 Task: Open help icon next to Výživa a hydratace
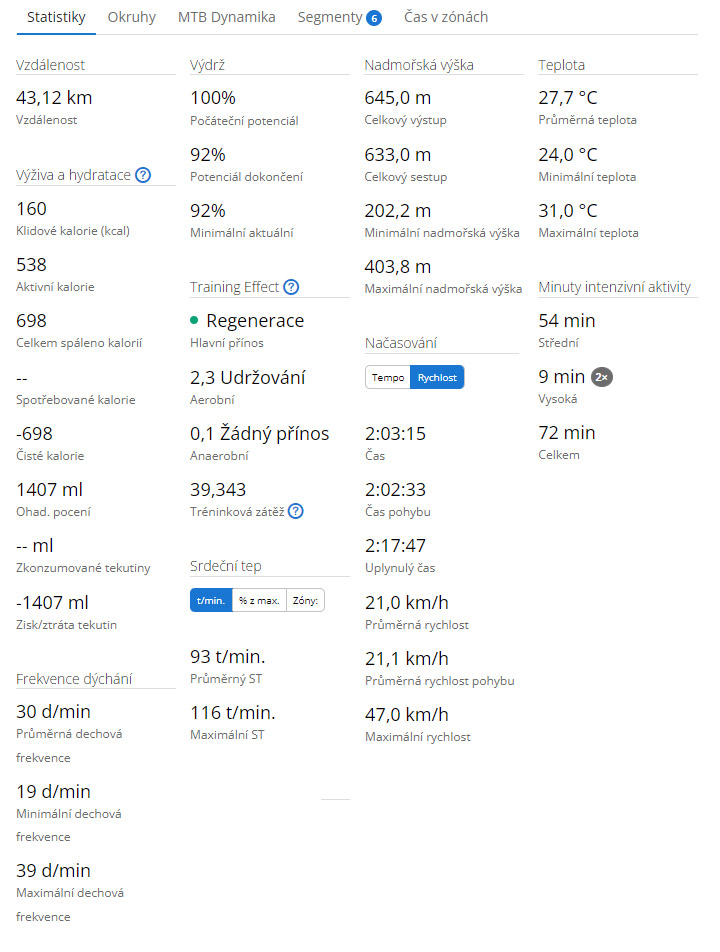click(x=143, y=175)
